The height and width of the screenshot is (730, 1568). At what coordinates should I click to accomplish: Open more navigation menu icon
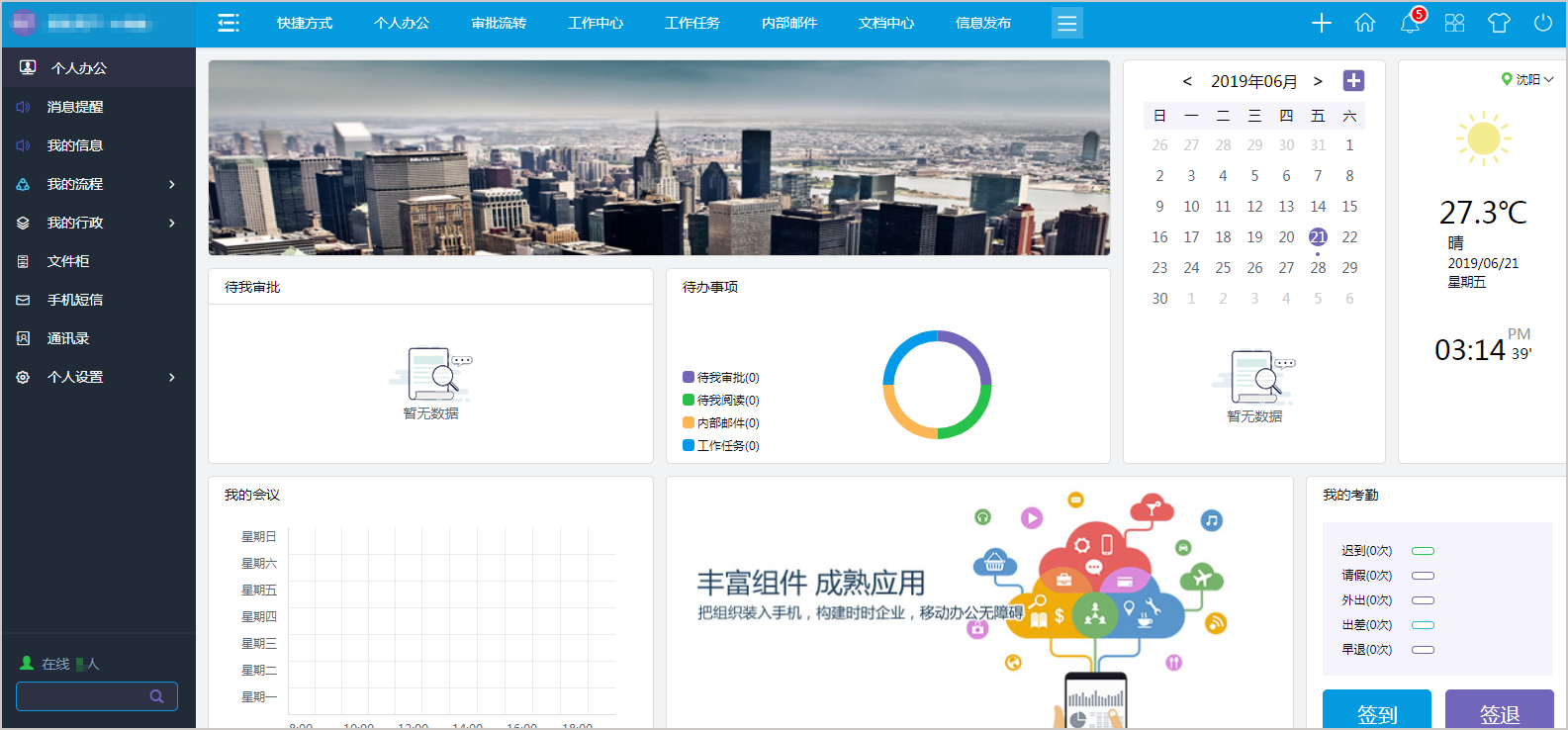pyautogui.click(x=1066, y=23)
